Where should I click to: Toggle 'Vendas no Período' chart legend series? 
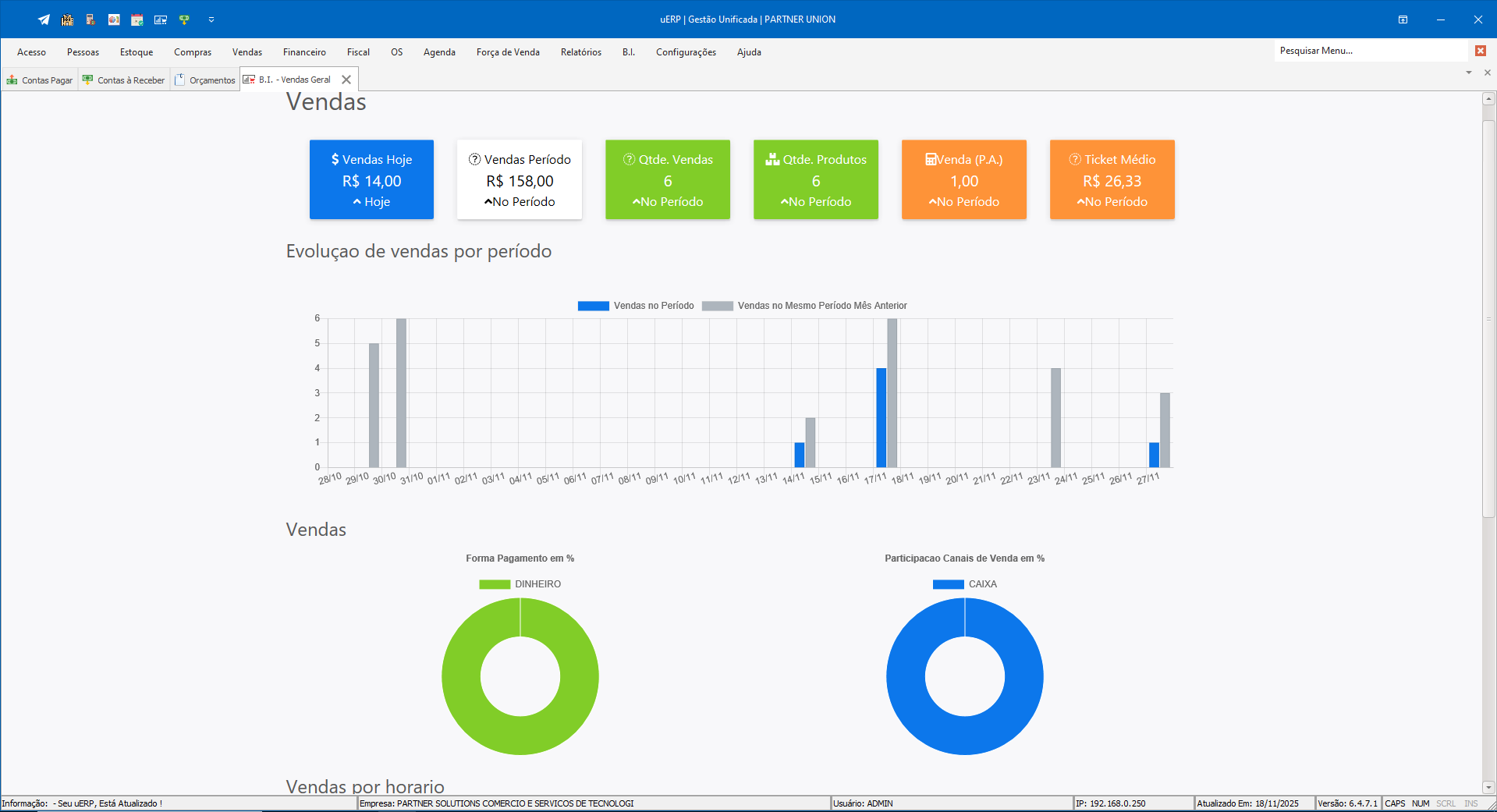click(x=635, y=306)
